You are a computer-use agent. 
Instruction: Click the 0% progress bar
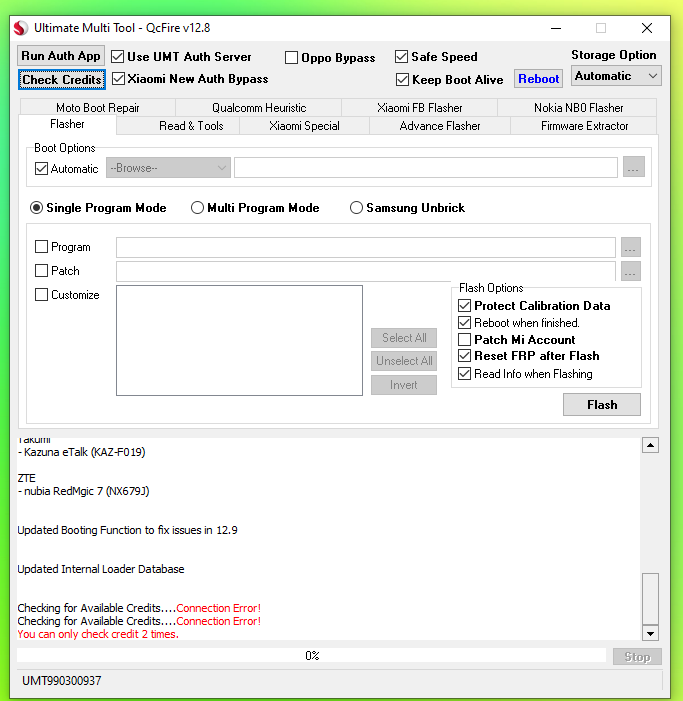[312, 656]
